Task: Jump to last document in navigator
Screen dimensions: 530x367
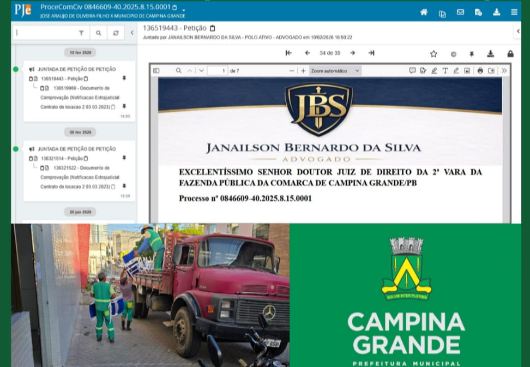Action: point(371,53)
